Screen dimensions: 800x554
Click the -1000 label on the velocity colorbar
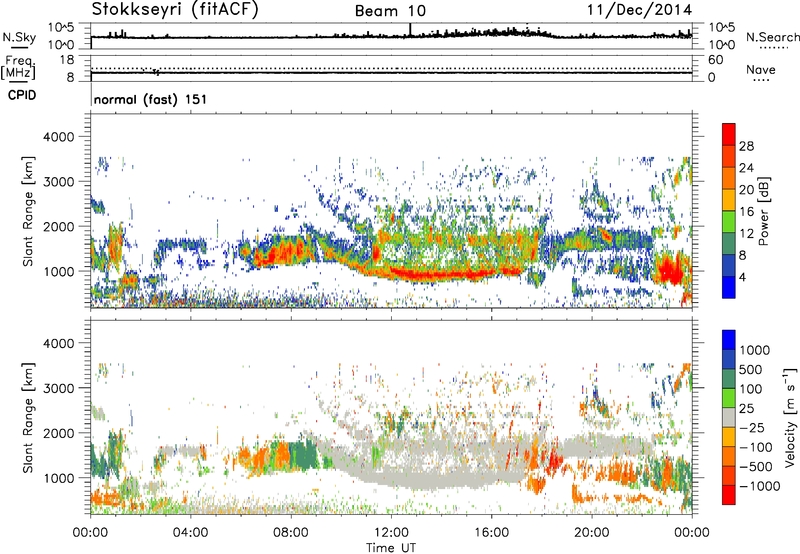pos(759,486)
